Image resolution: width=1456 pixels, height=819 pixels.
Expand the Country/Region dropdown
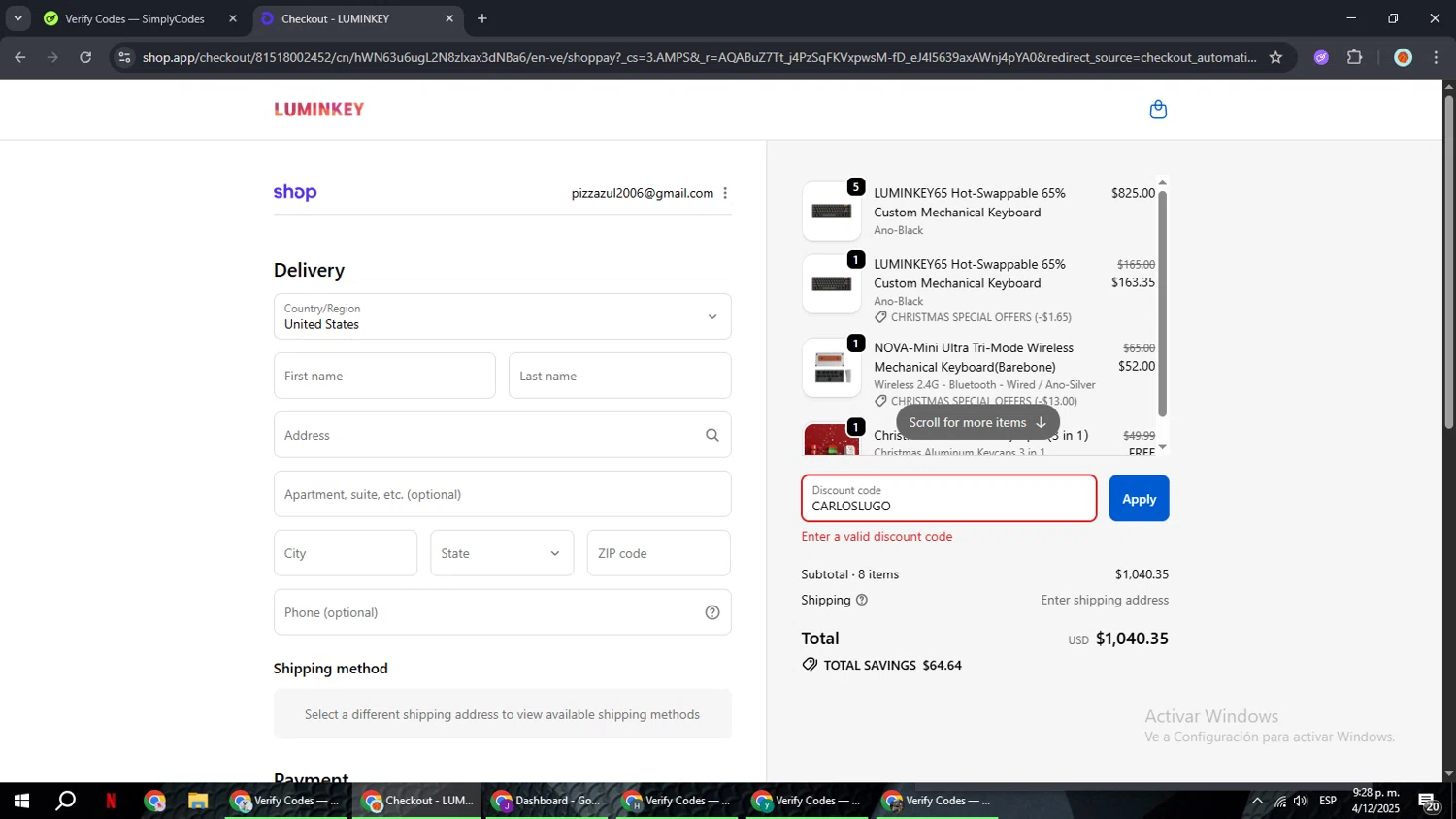pyautogui.click(x=503, y=316)
